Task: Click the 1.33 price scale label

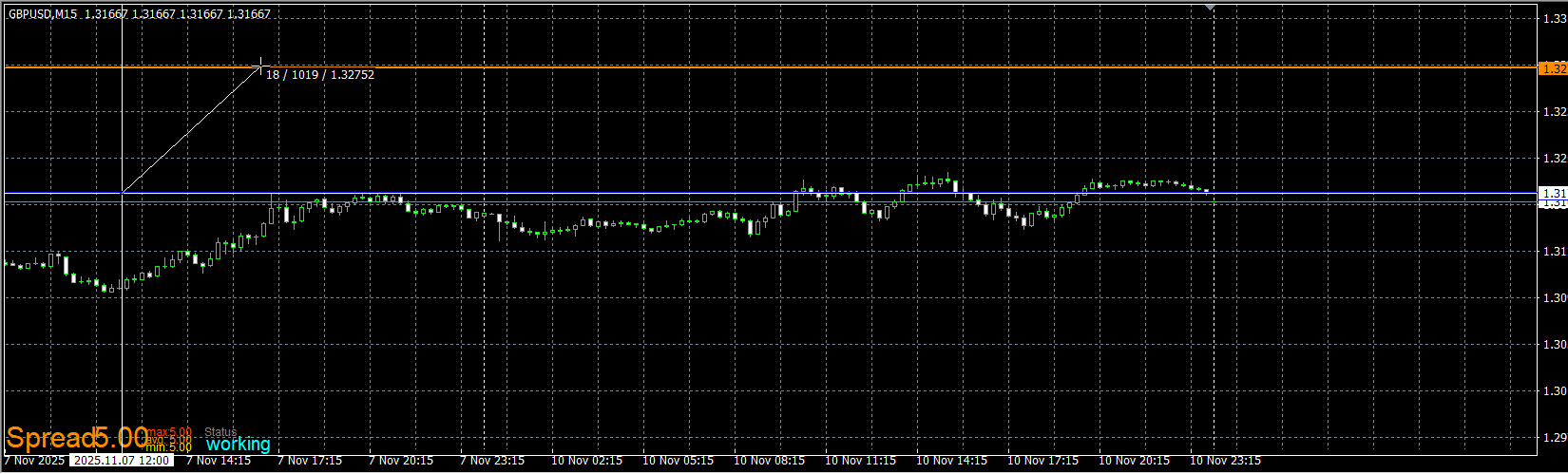Action: 1555,19
